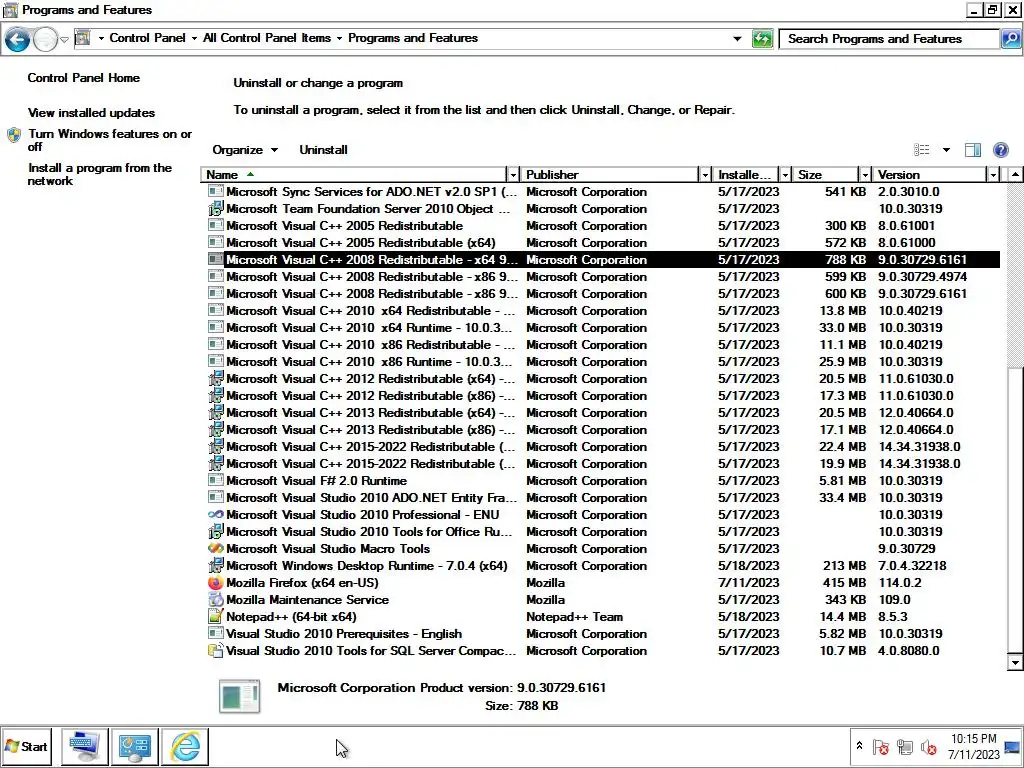Select Visual C++ 2013 Redistributable (x86) row
This screenshot has width=1024, height=768.
(601, 430)
